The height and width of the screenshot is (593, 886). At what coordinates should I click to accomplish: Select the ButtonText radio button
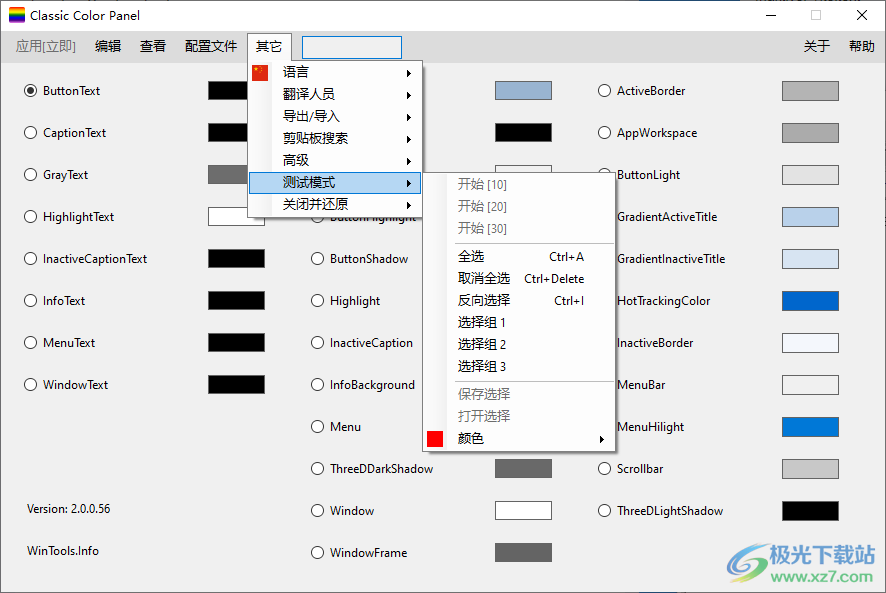click(x=30, y=91)
